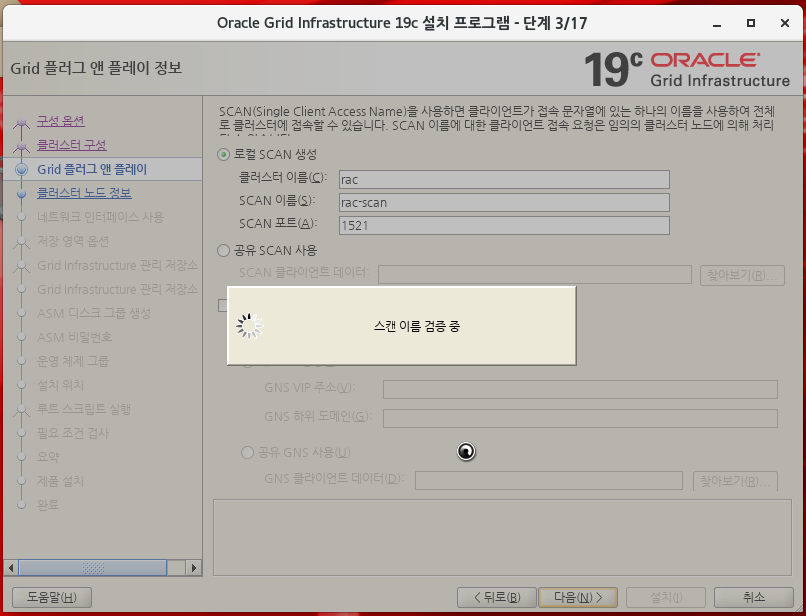Click the 저장 영역 옵션 step

click(x=72, y=241)
